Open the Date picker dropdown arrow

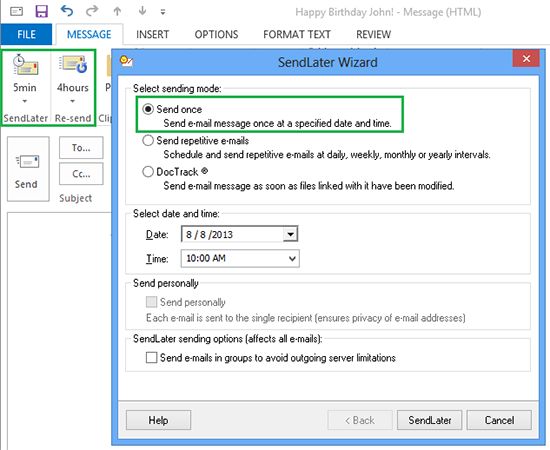coord(290,234)
